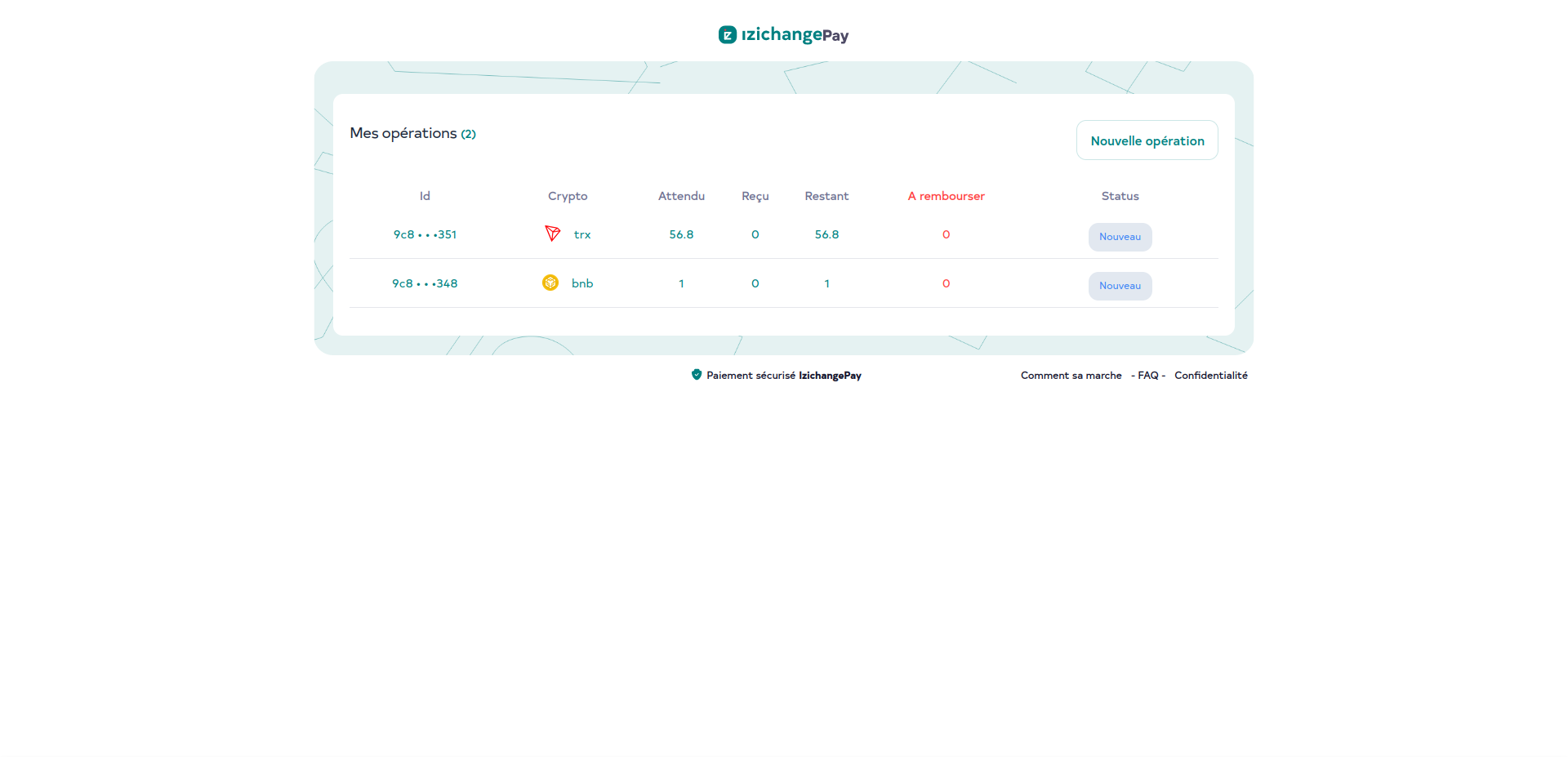Click the Restant value 1 in bnb row
Screen dimensions: 1568x757
point(826,283)
